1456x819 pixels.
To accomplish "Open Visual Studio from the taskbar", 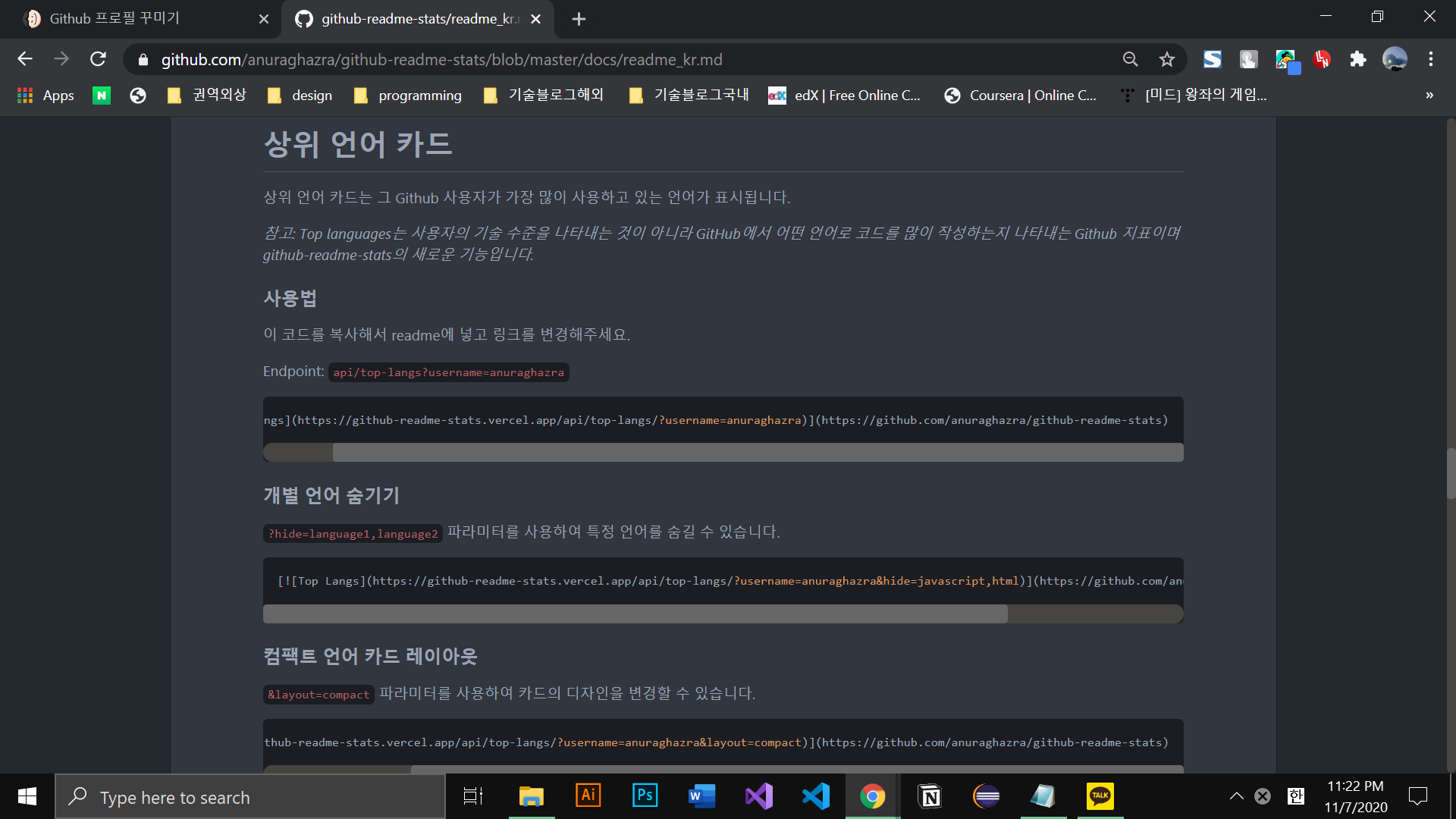I will pos(758,796).
